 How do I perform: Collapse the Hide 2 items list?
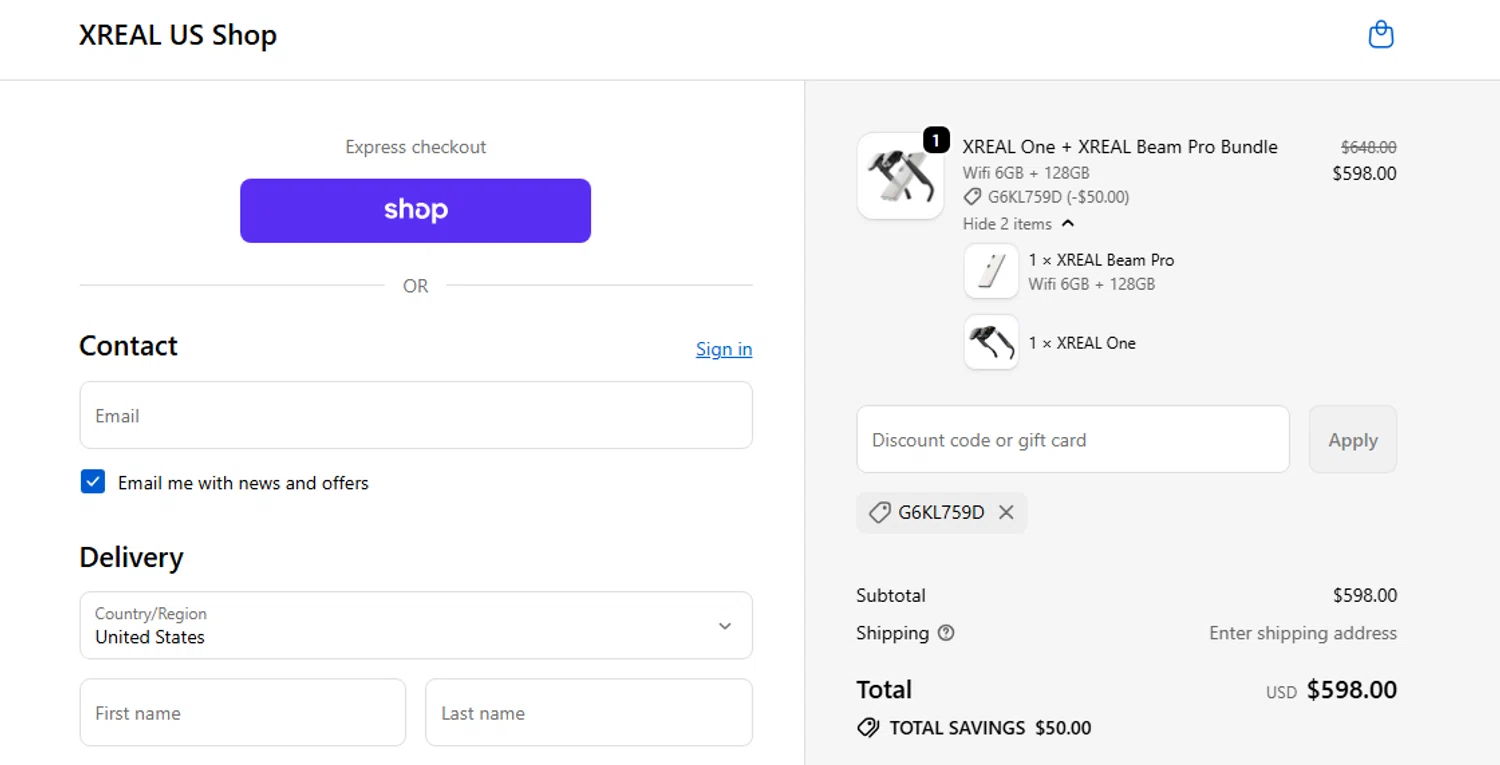click(1018, 224)
